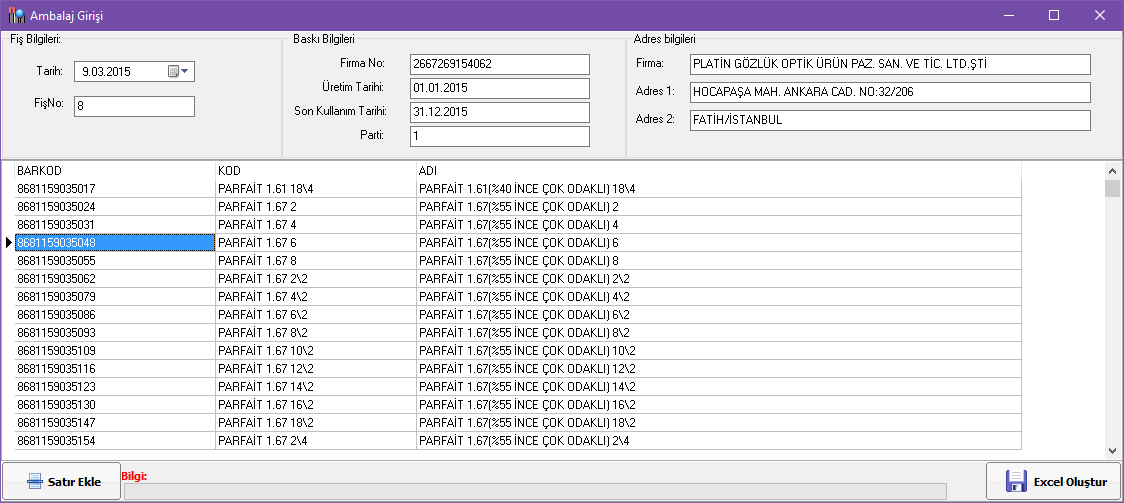Screen dimensions: 1124x503
Task: Click the Üretim Tarihi field 01.01.2015
Action: point(500,88)
